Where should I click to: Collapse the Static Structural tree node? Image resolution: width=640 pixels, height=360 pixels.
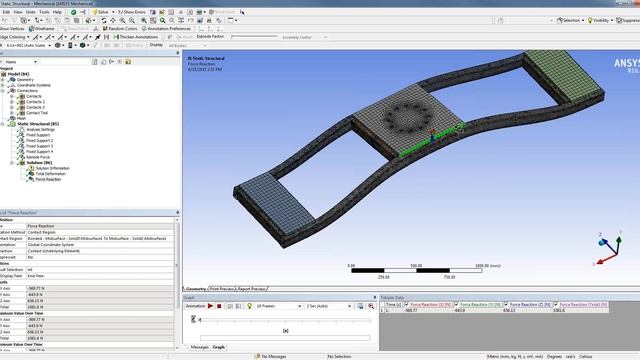click(x=2, y=124)
